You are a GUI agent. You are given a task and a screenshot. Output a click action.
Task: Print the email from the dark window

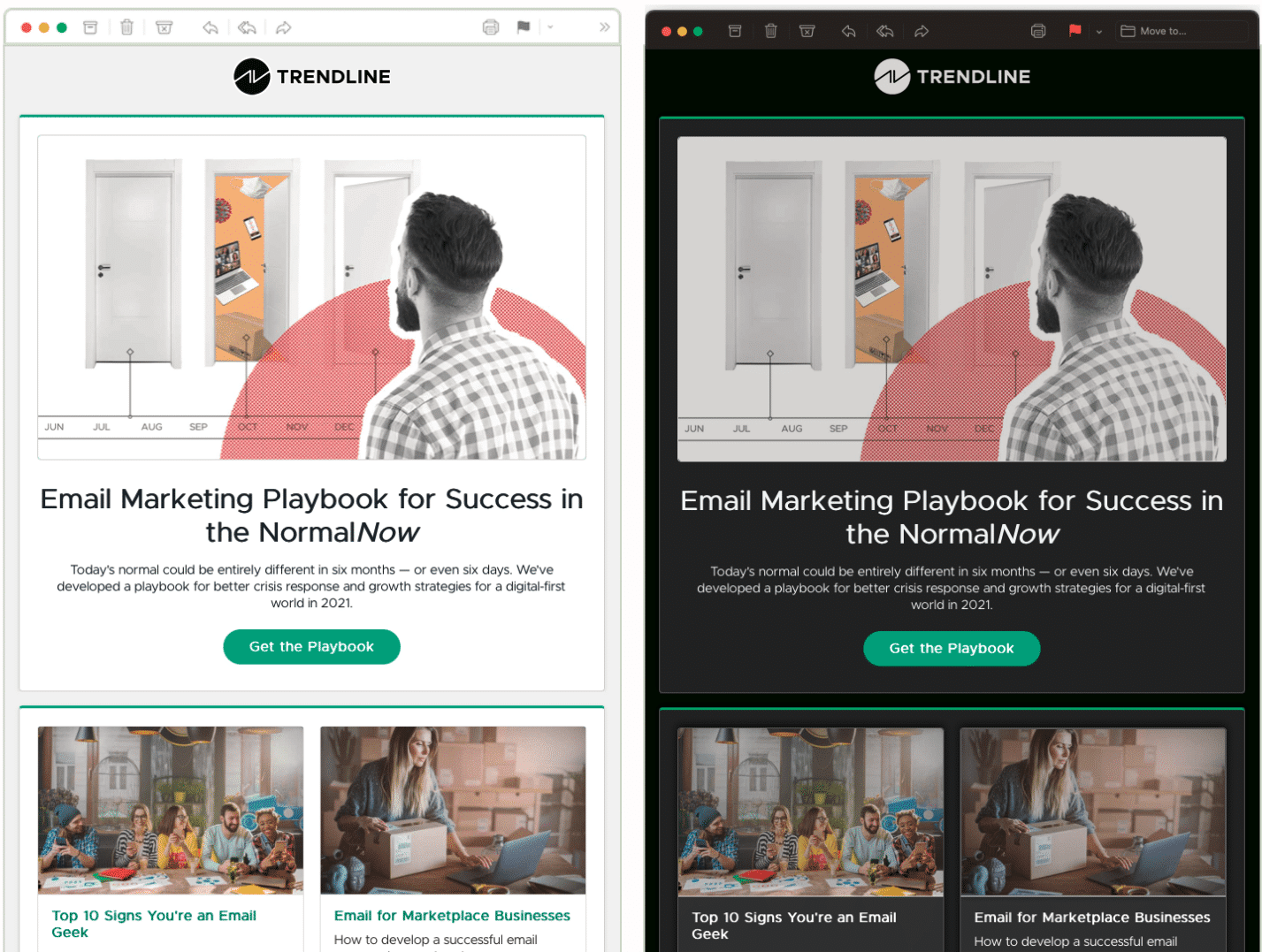tap(1038, 31)
